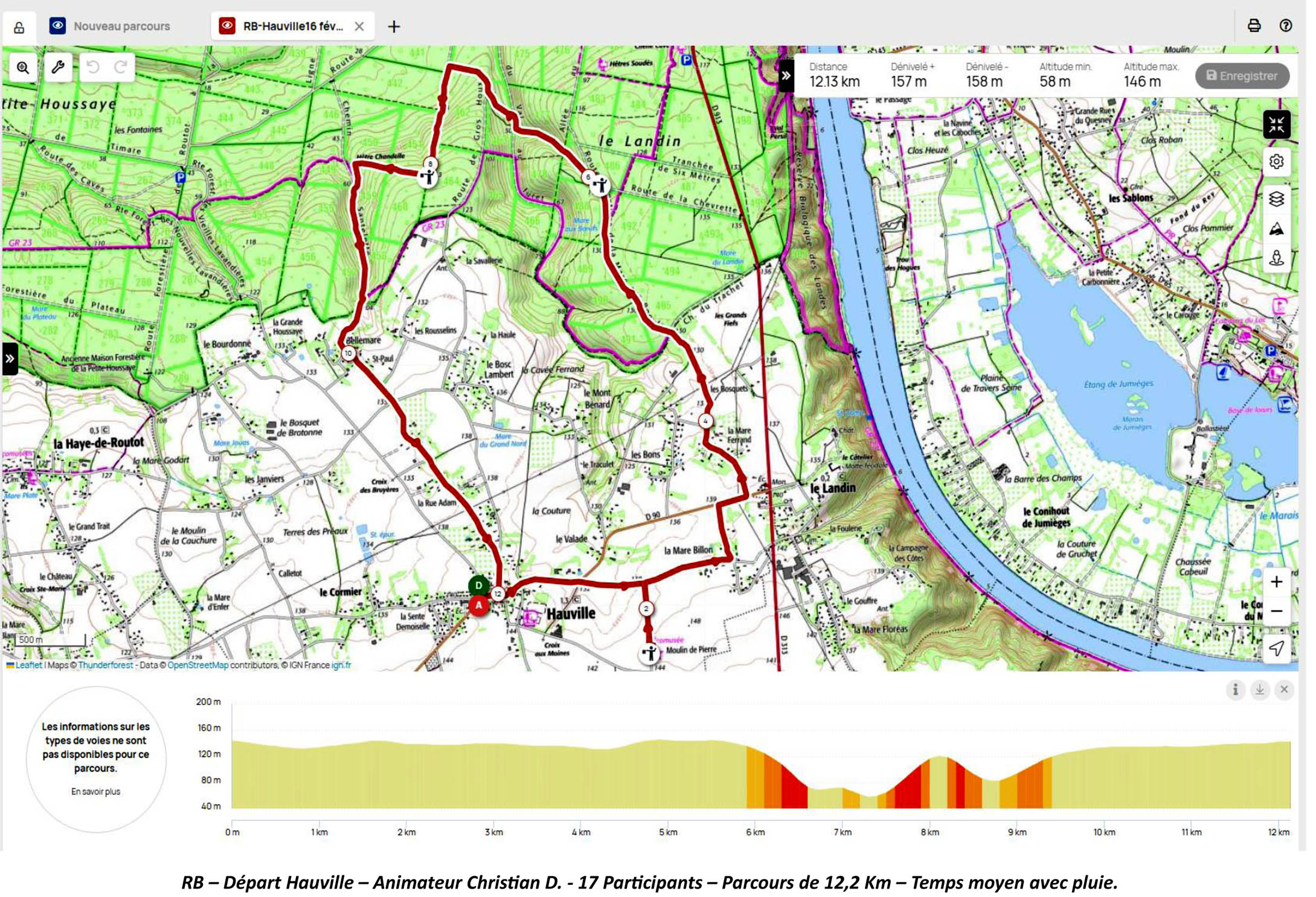The height and width of the screenshot is (897, 1316).
Task: Expand the left side panel chevron
Action: (x=10, y=359)
